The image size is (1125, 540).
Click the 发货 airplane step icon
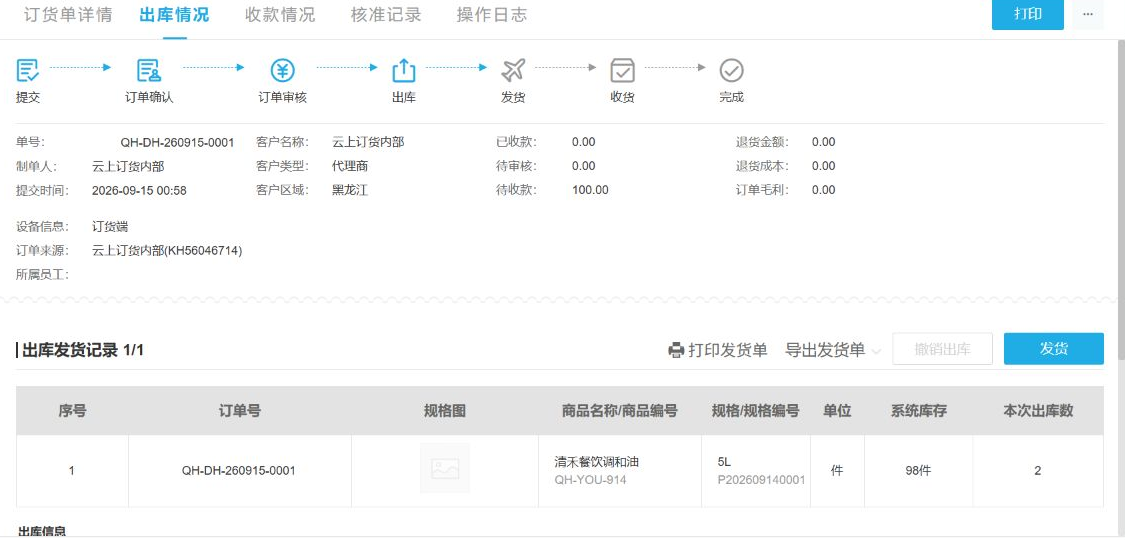(513, 70)
